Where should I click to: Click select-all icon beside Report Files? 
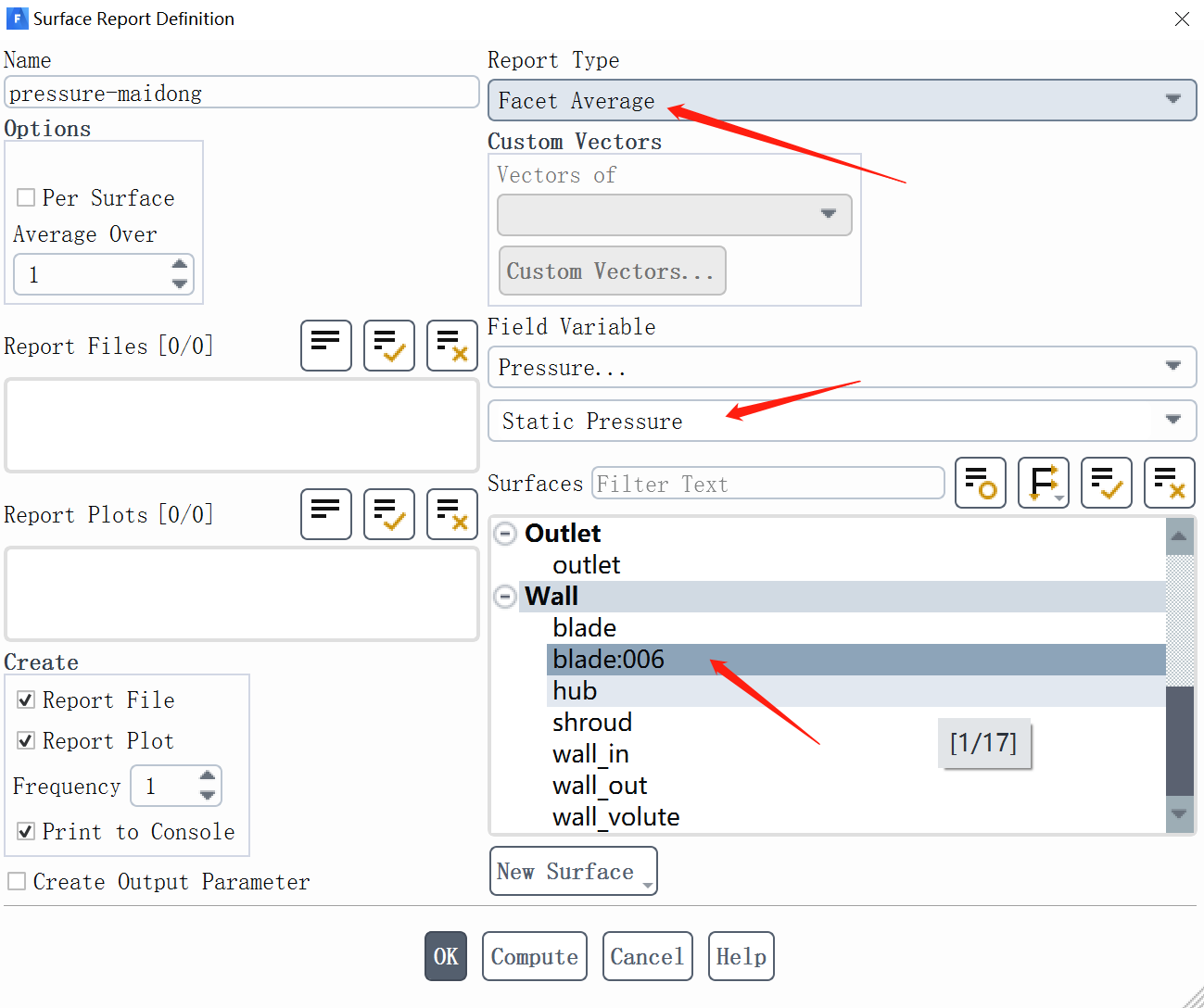coord(388,346)
